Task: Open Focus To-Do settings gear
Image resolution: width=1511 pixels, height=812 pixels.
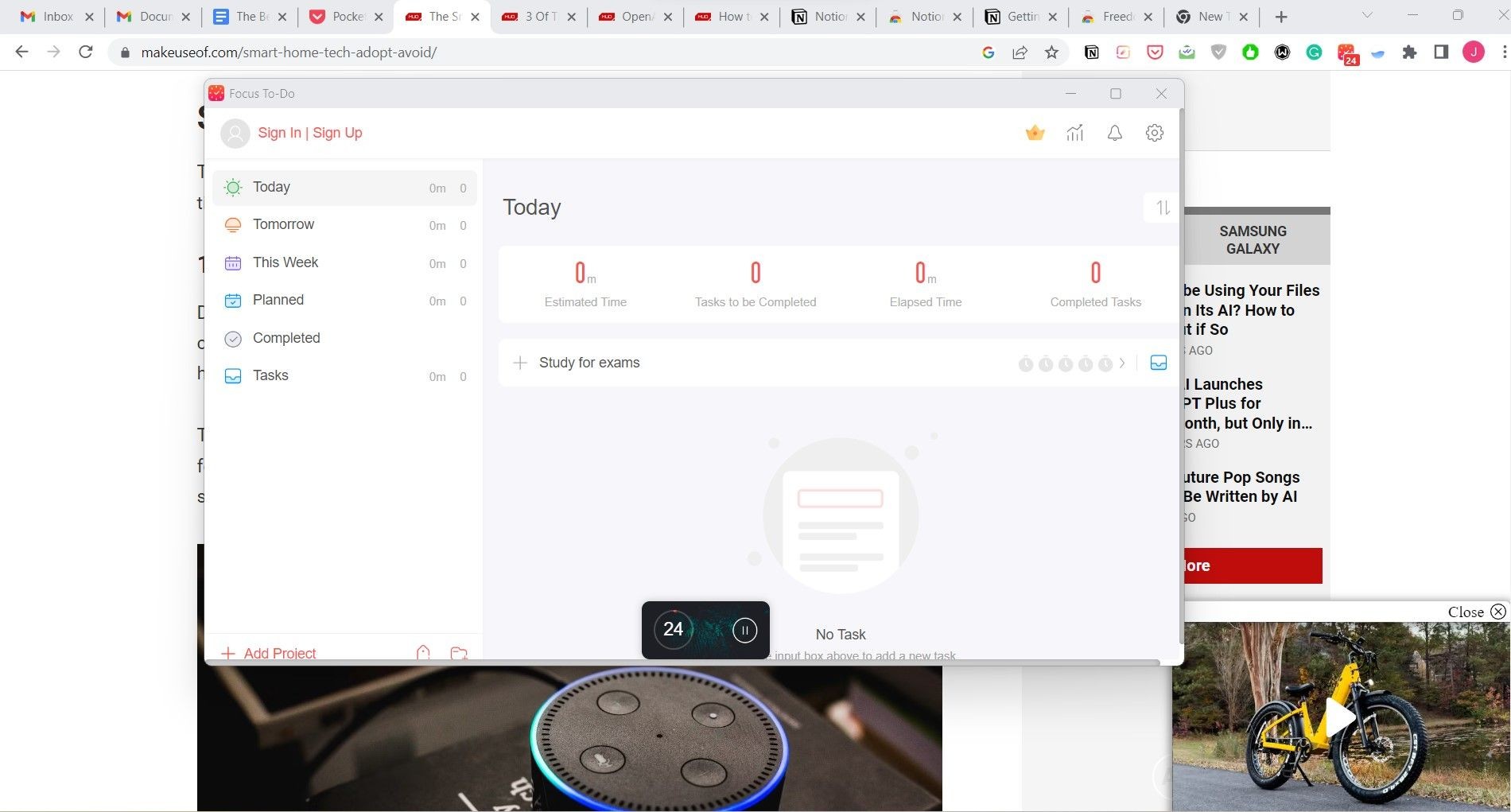Action: coord(1155,133)
